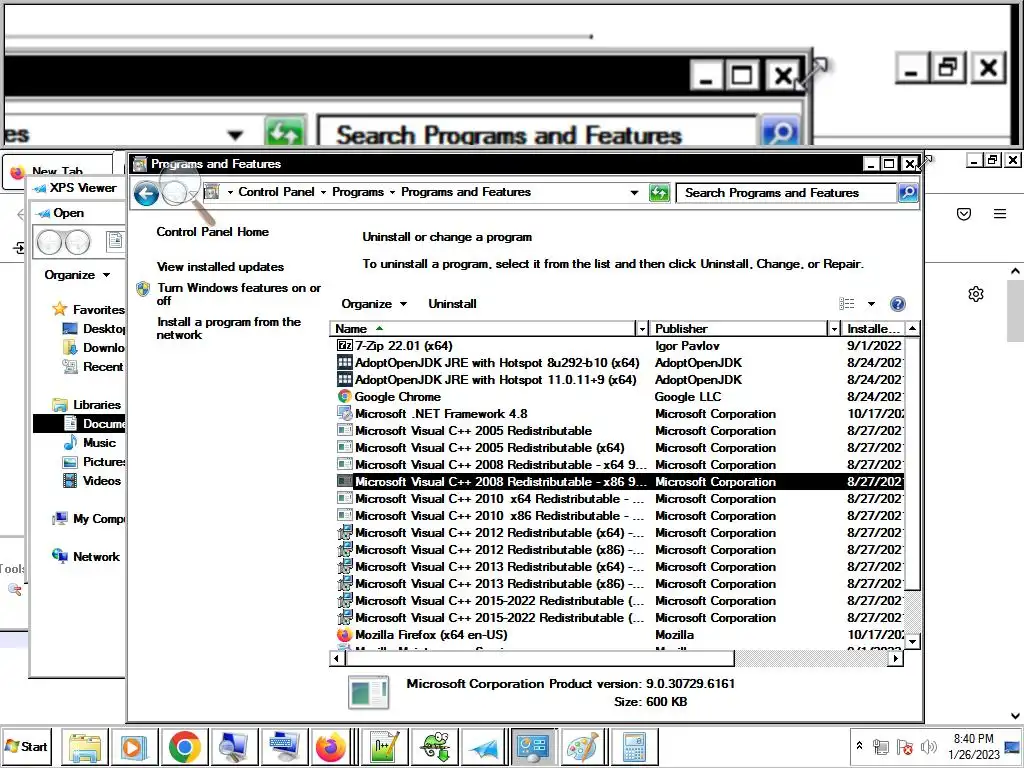Click the Start button
This screenshot has width=1024, height=768.
tap(26, 746)
